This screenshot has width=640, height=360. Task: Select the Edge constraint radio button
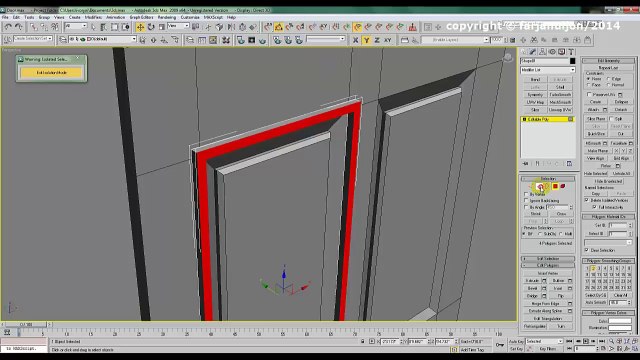[x=609, y=79]
